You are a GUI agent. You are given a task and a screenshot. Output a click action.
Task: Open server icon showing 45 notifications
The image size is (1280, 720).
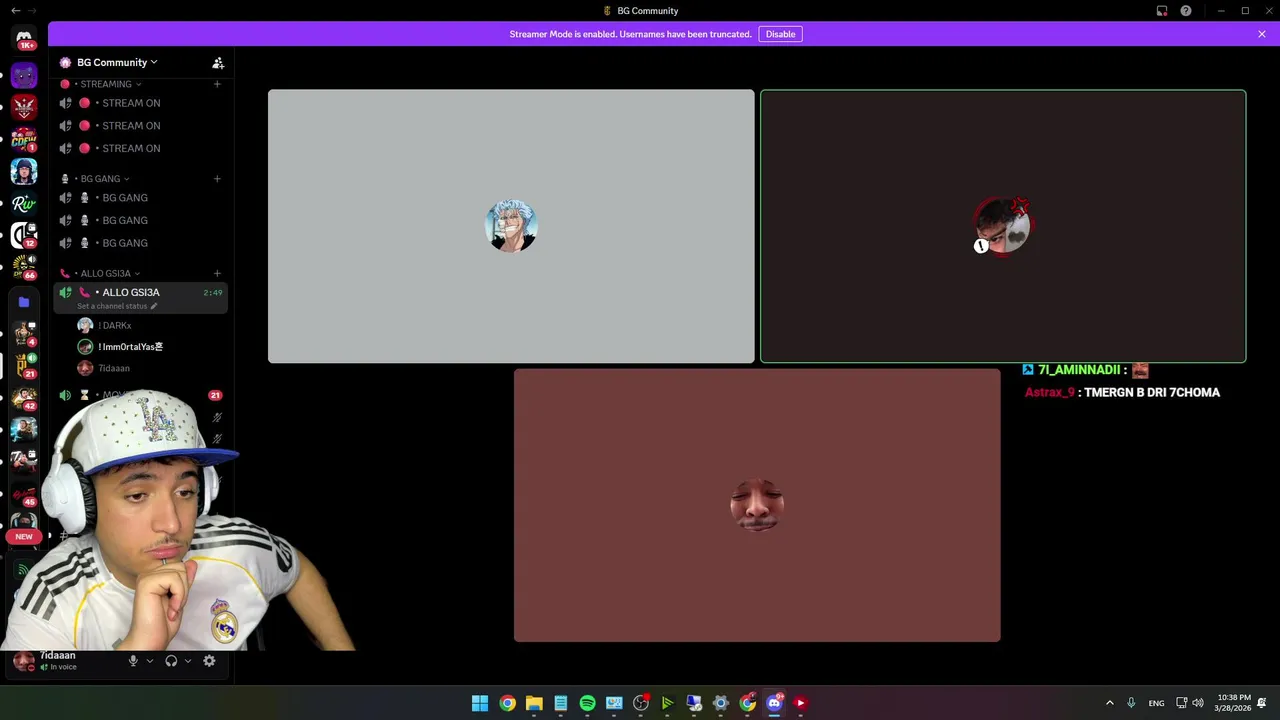pos(24,493)
